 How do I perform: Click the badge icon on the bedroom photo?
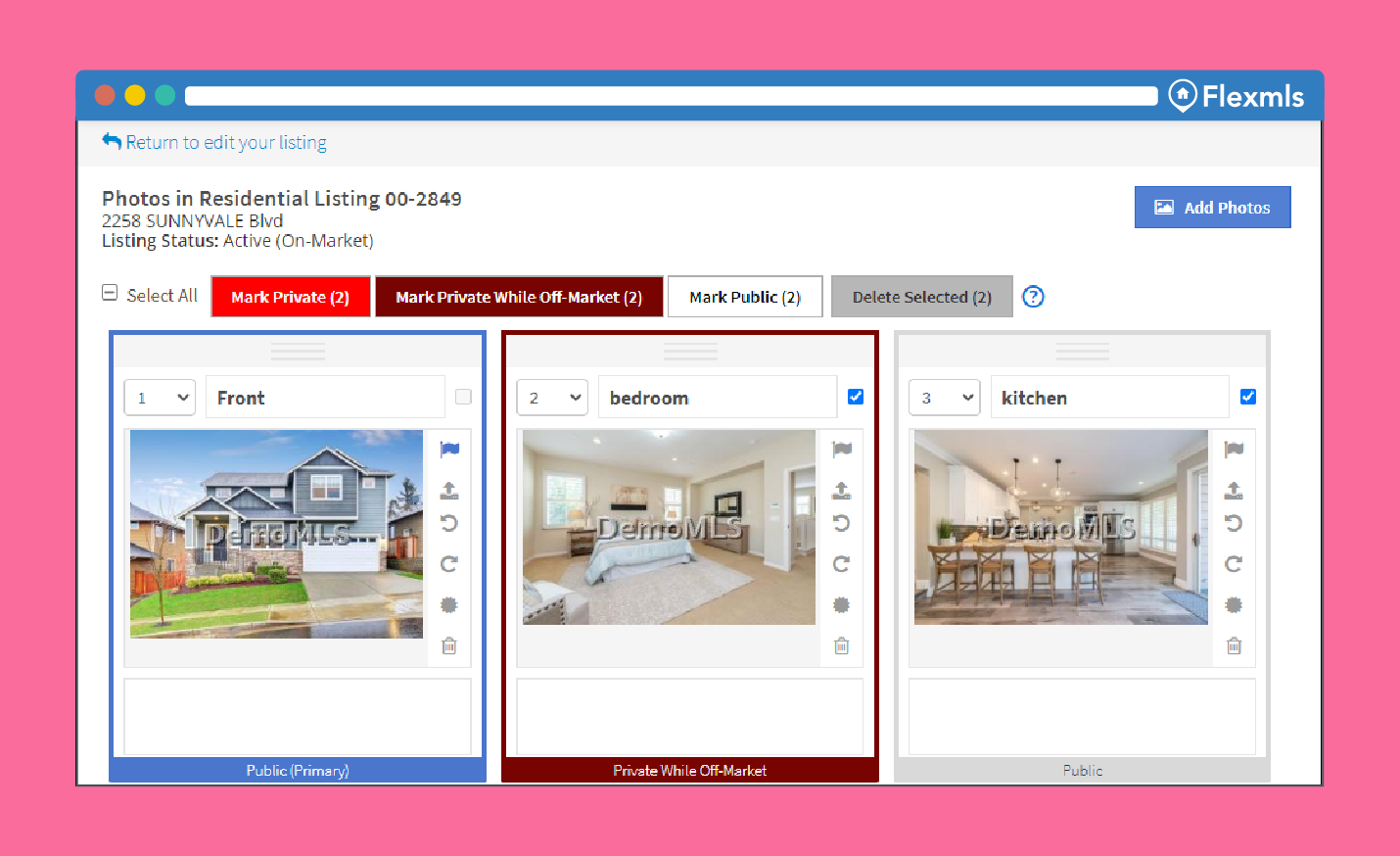pyautogui.click(x=842, y=605)
